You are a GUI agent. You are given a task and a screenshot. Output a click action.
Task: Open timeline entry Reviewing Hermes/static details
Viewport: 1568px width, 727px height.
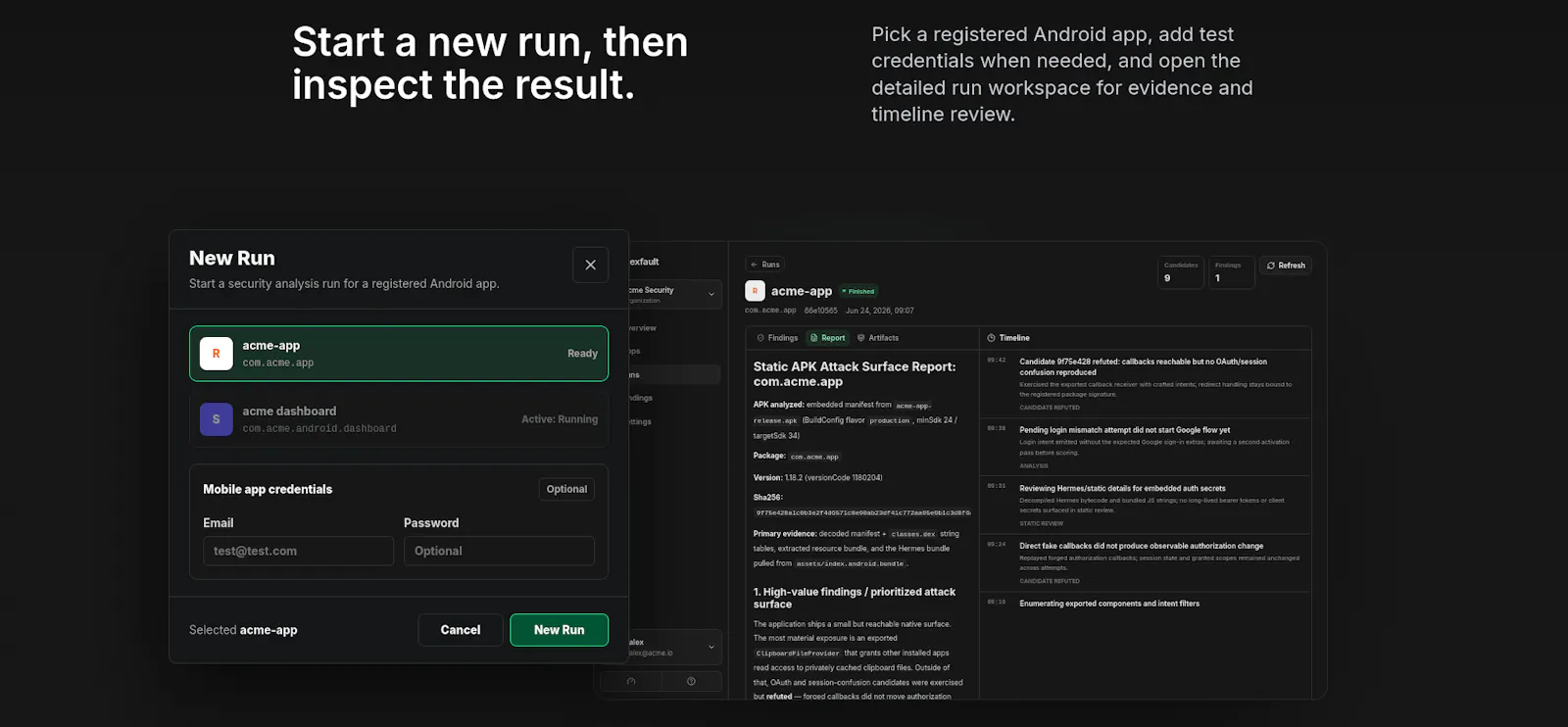click(x=1146, y=506)
